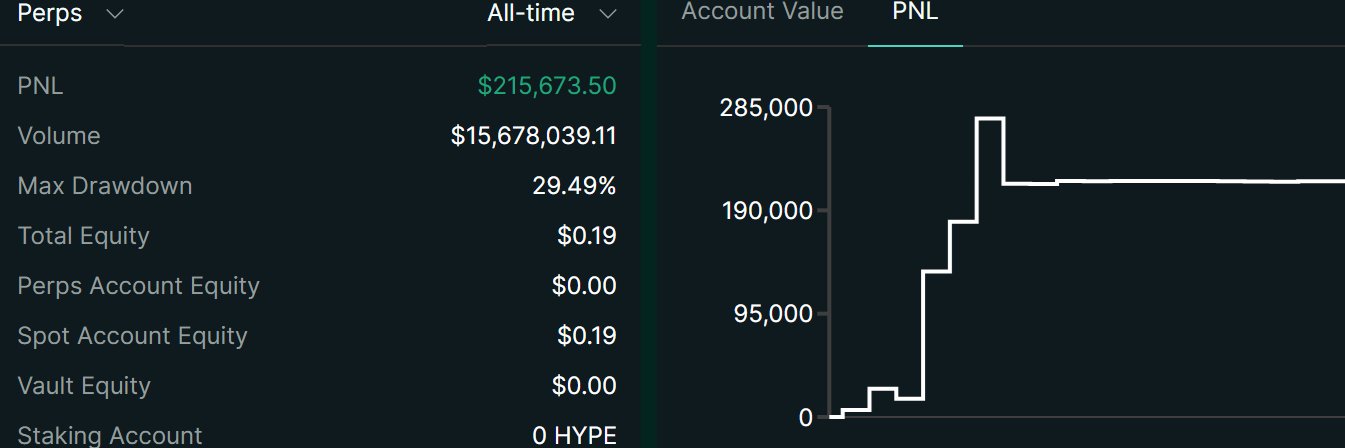Click the Volume value $15,678,039.11

pos(533,136)
